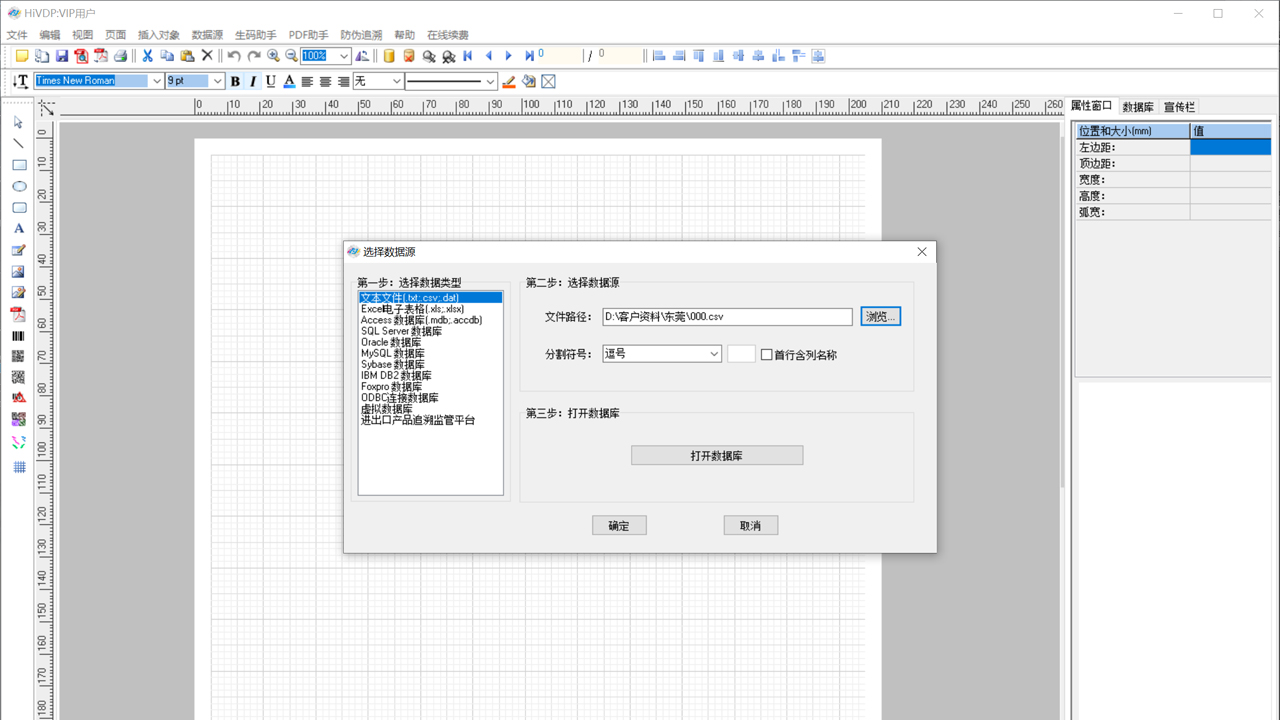1280x720 pixels.
Task: Click the scissors cut icon
Action: (147, 56)
